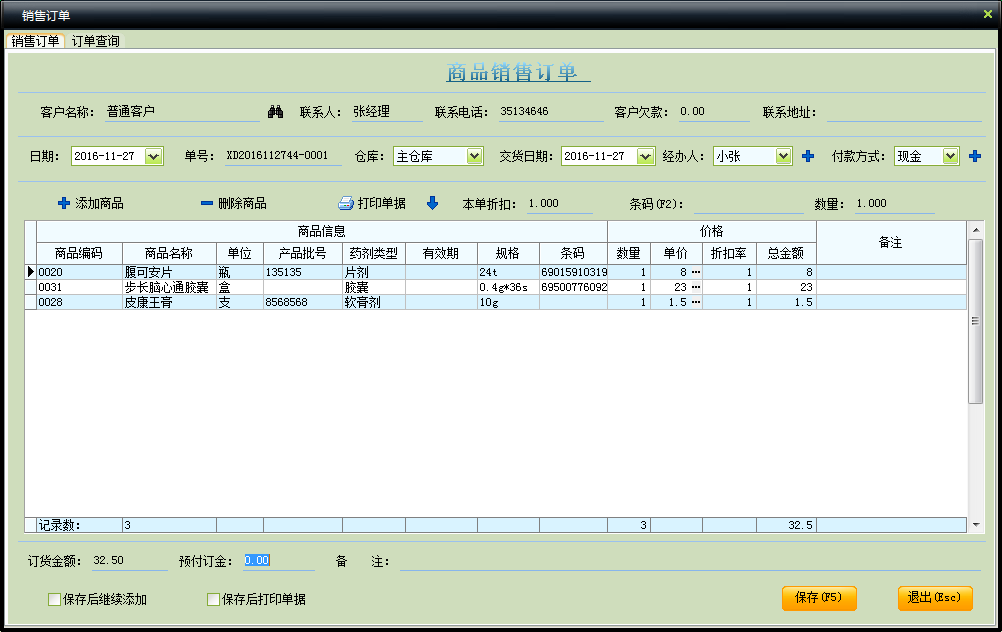Click the 商品编码 column header
This screenshot has width=1002, height=632.
79,254
